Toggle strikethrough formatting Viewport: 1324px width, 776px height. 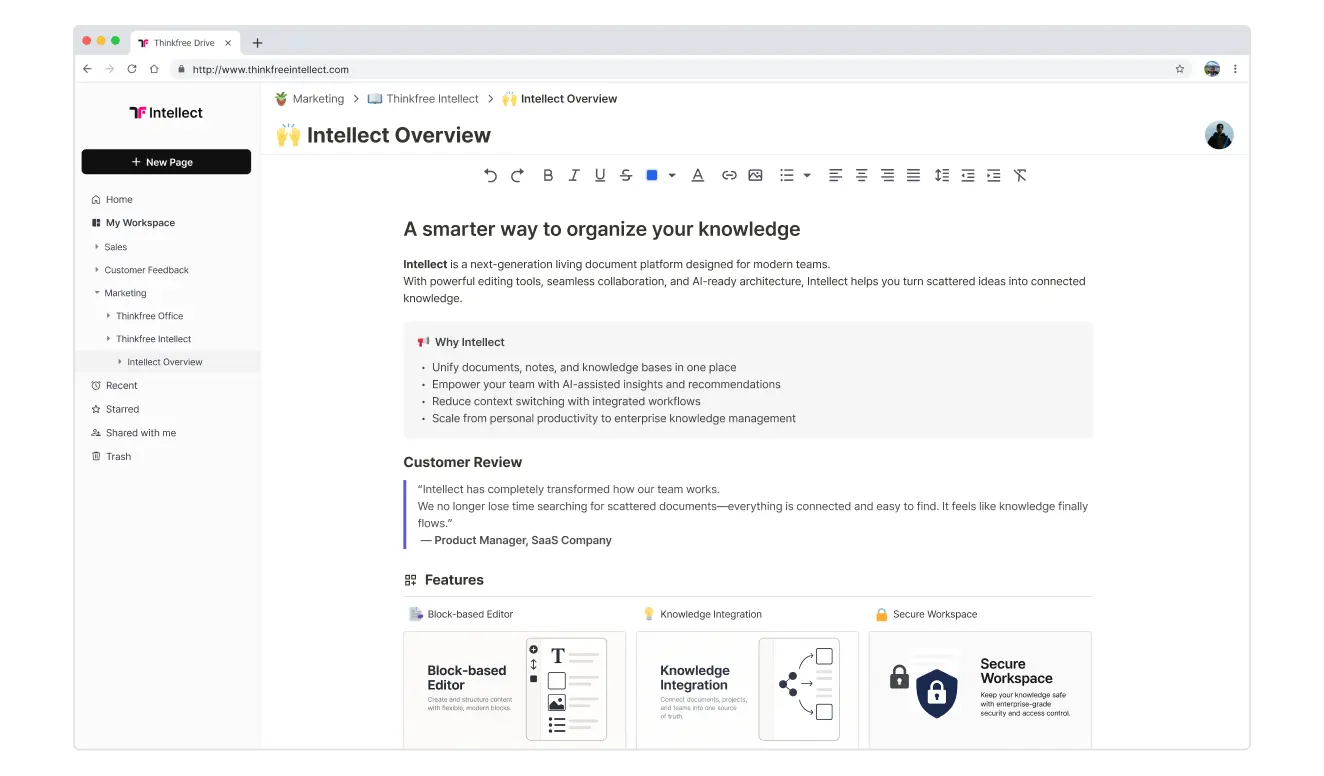click(x=626, y=175)
